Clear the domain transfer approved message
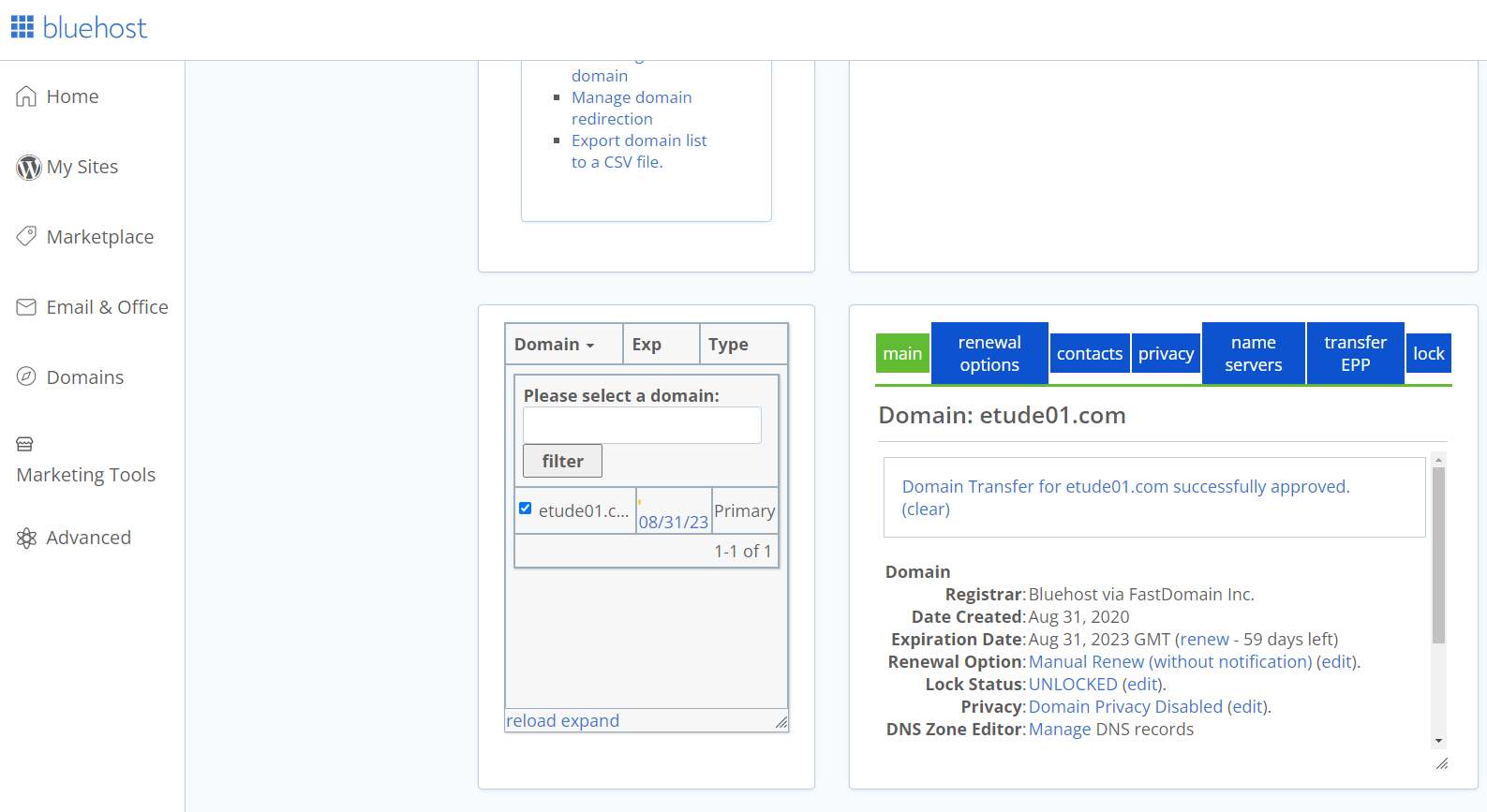 click(x=926, y=509)
